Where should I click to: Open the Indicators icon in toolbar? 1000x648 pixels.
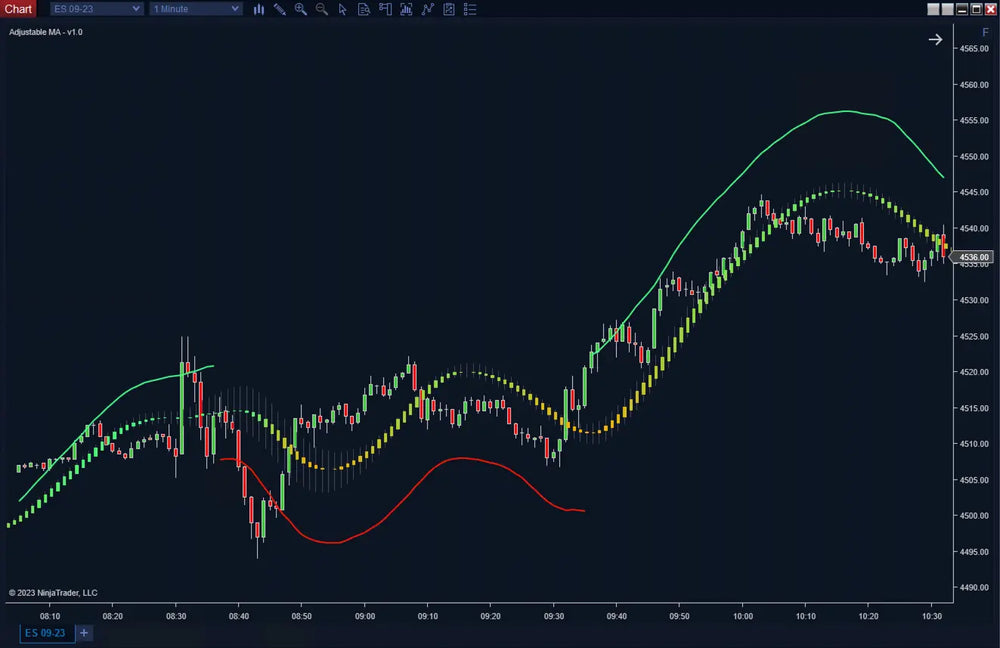406,9
